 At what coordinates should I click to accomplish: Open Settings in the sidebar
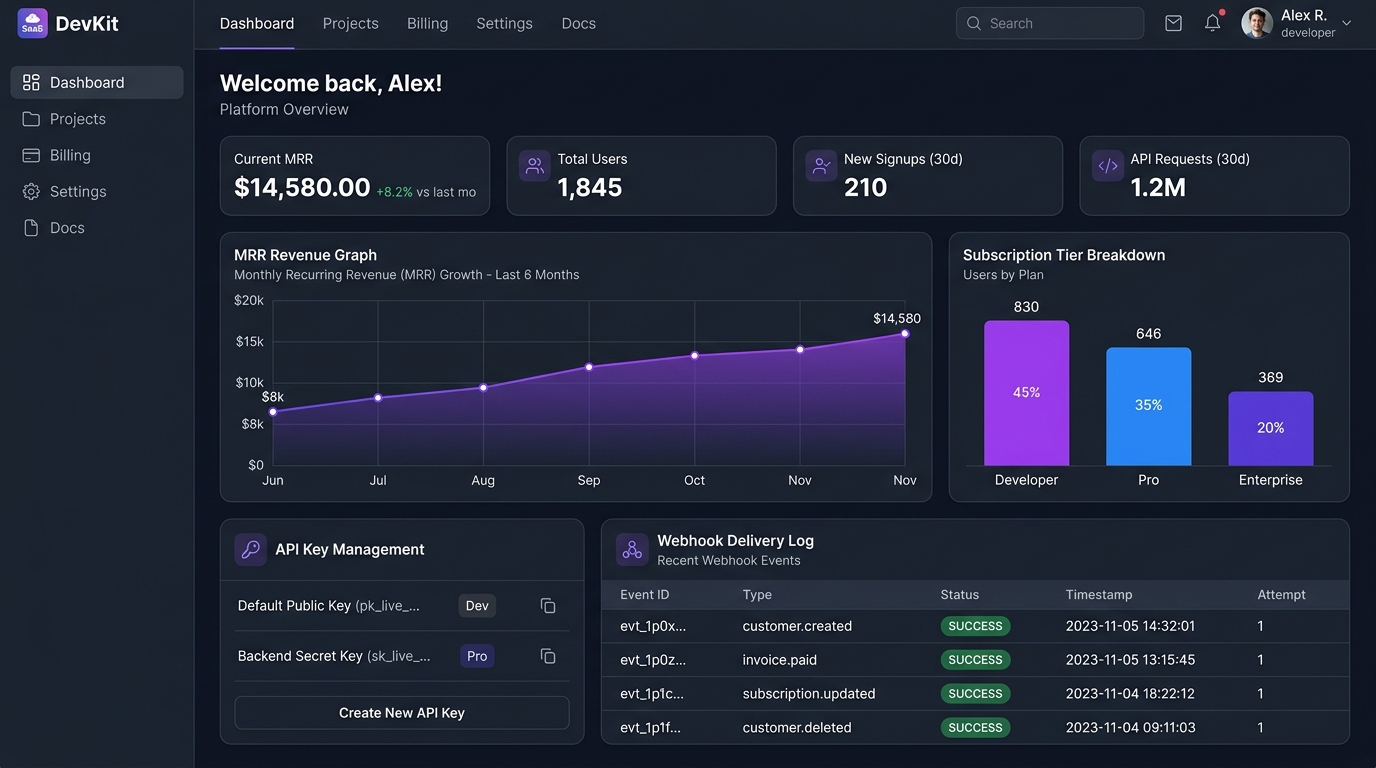pyautogui.click(x=97, y=191)
